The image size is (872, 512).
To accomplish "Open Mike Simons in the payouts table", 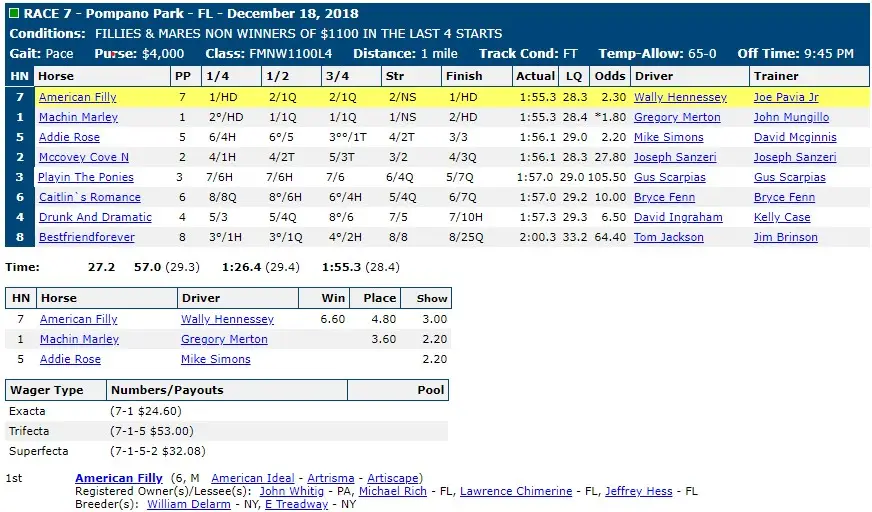I will point(215,359).
